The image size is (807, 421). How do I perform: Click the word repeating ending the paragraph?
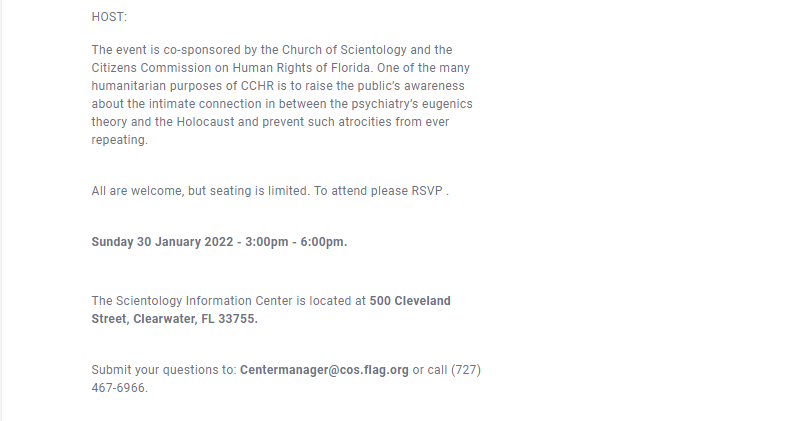pos(118,140)
